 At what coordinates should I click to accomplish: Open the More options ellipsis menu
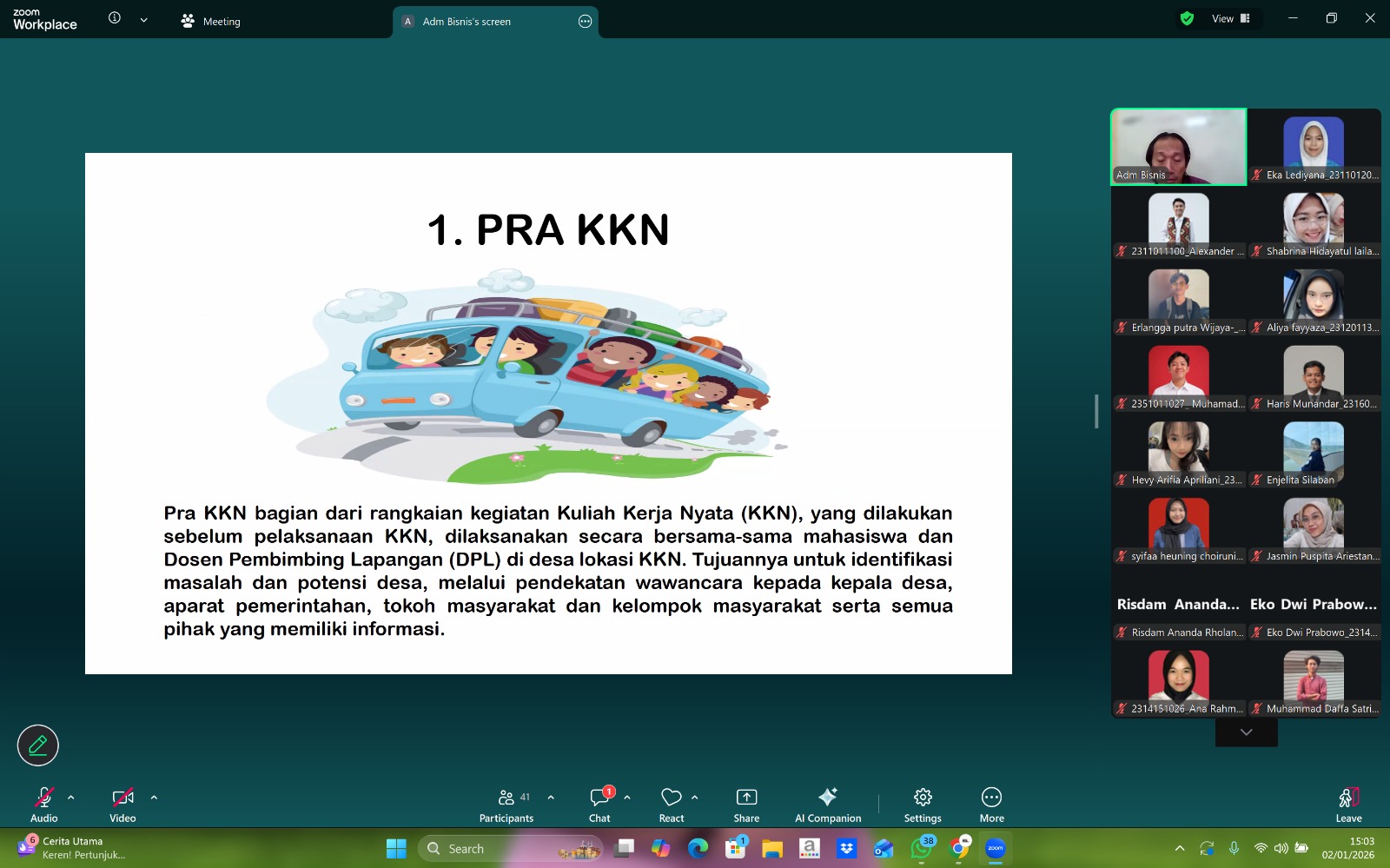(x=991, y=803)
